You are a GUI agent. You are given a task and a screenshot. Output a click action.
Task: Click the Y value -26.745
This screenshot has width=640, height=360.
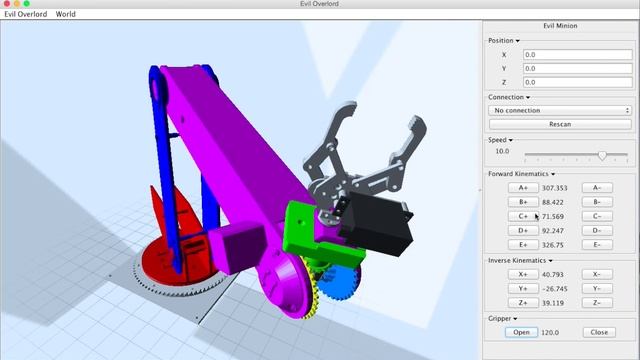554,289
